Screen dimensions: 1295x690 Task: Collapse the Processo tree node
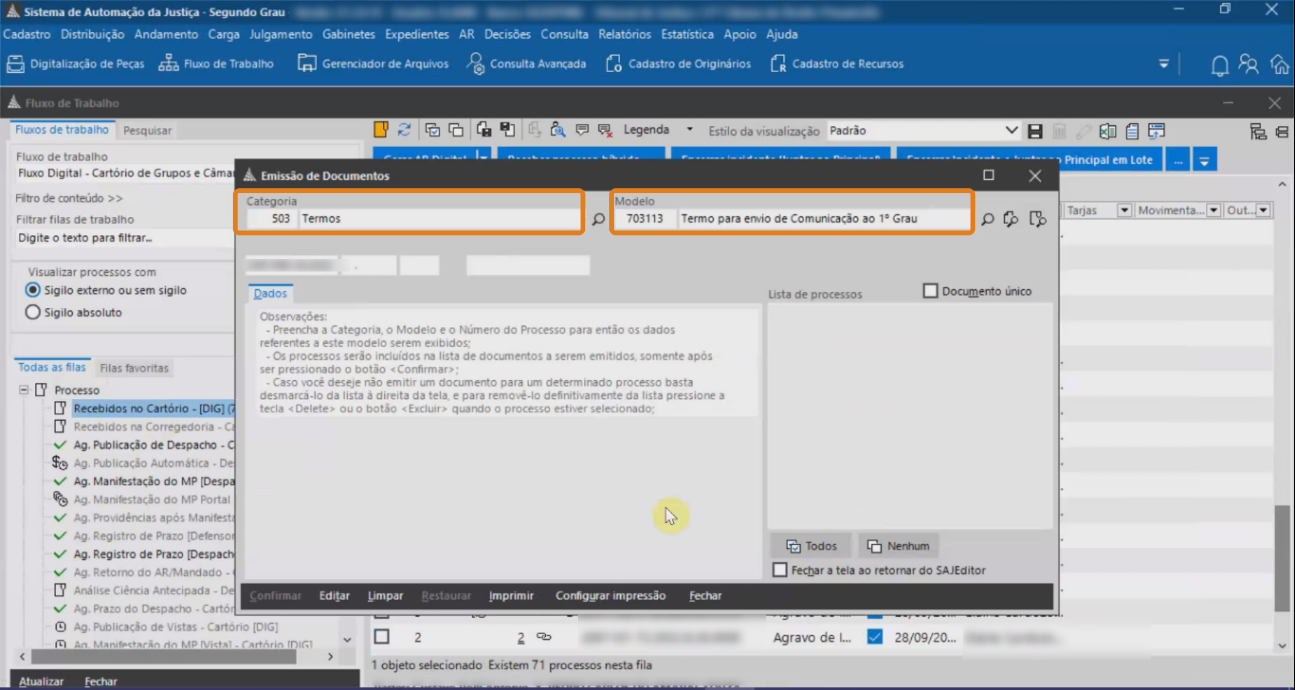pyautogui.click(x=24, y=390)
